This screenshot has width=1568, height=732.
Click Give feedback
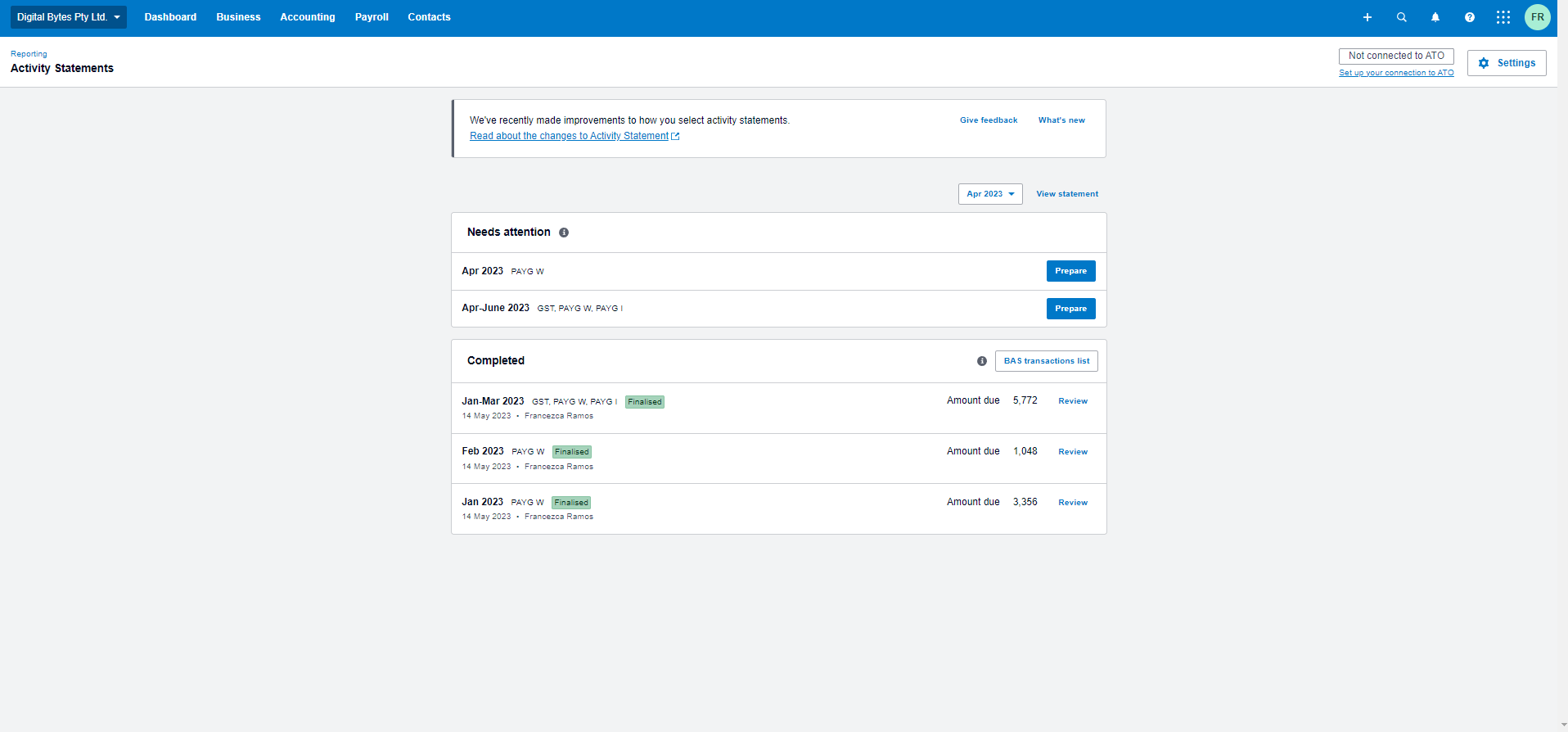click(989, 120)
